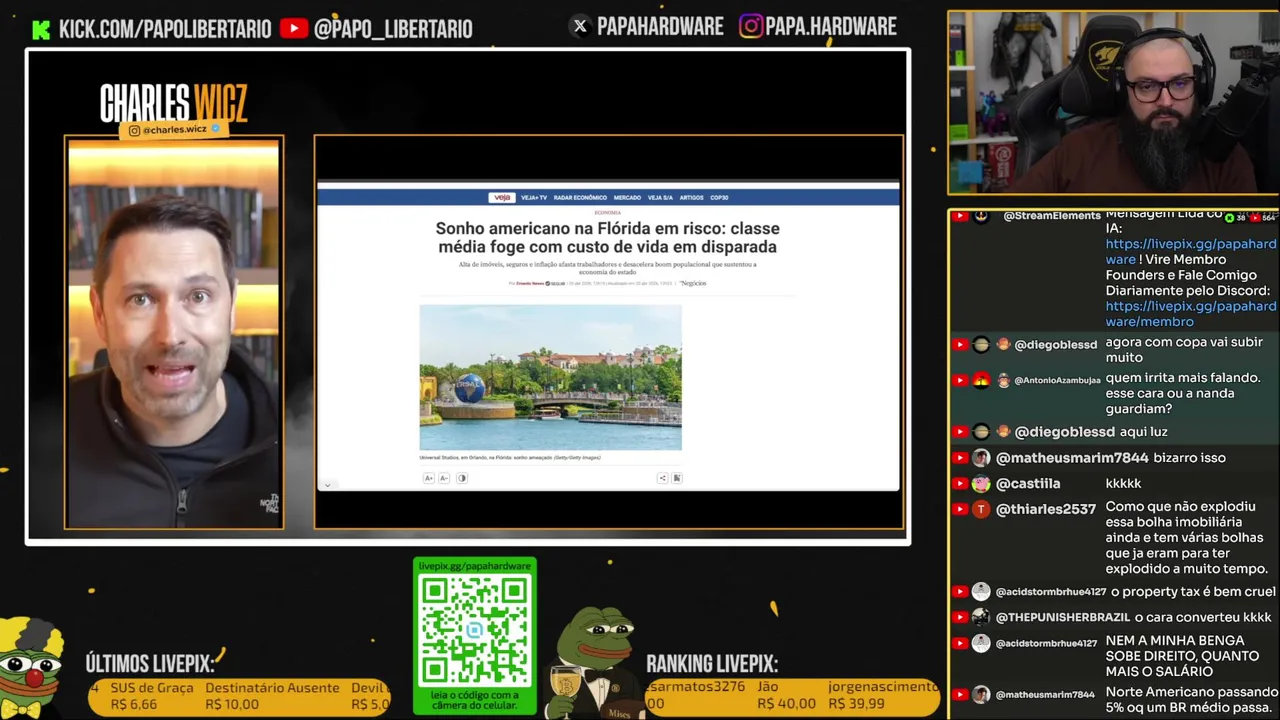Click the X logo beside PAPAHARDWARE

(580, 27)
